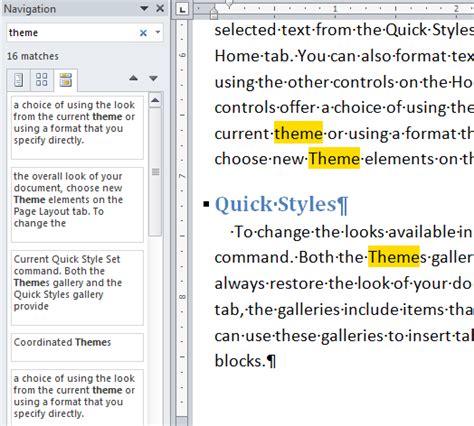The width and height of the screenshot is (474, 426).
Task: Select the search results browse tab
Action: (66, 80)
